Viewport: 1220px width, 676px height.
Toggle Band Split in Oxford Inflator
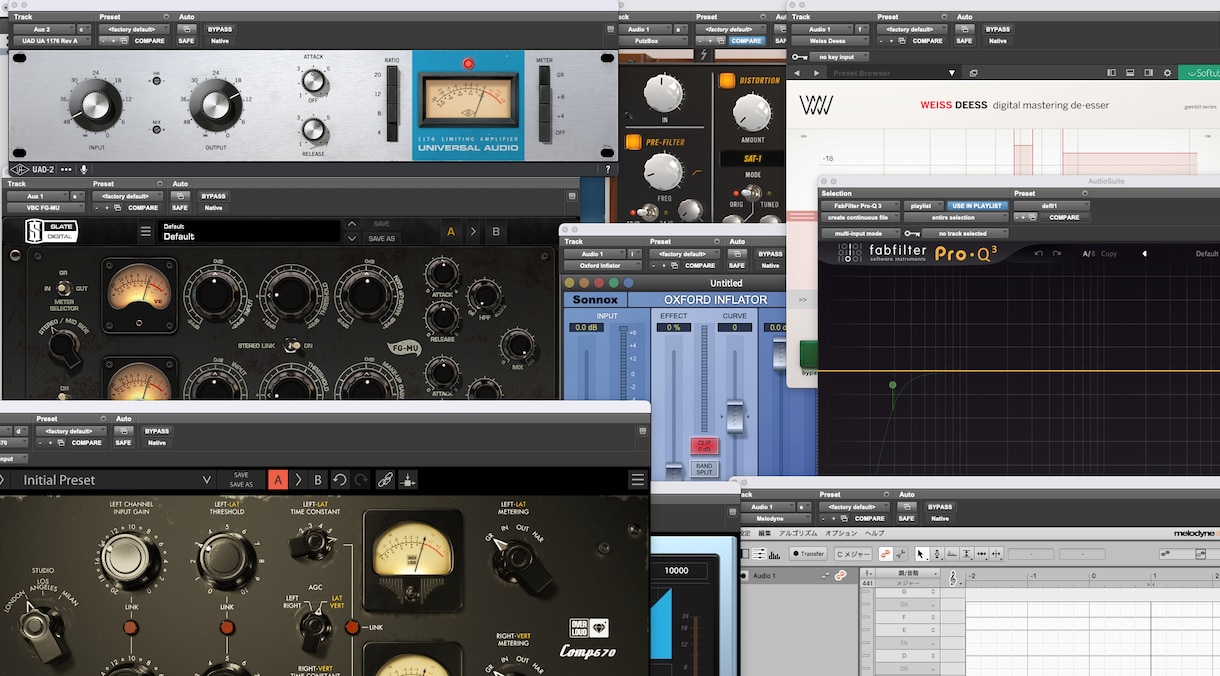(704, 468)
